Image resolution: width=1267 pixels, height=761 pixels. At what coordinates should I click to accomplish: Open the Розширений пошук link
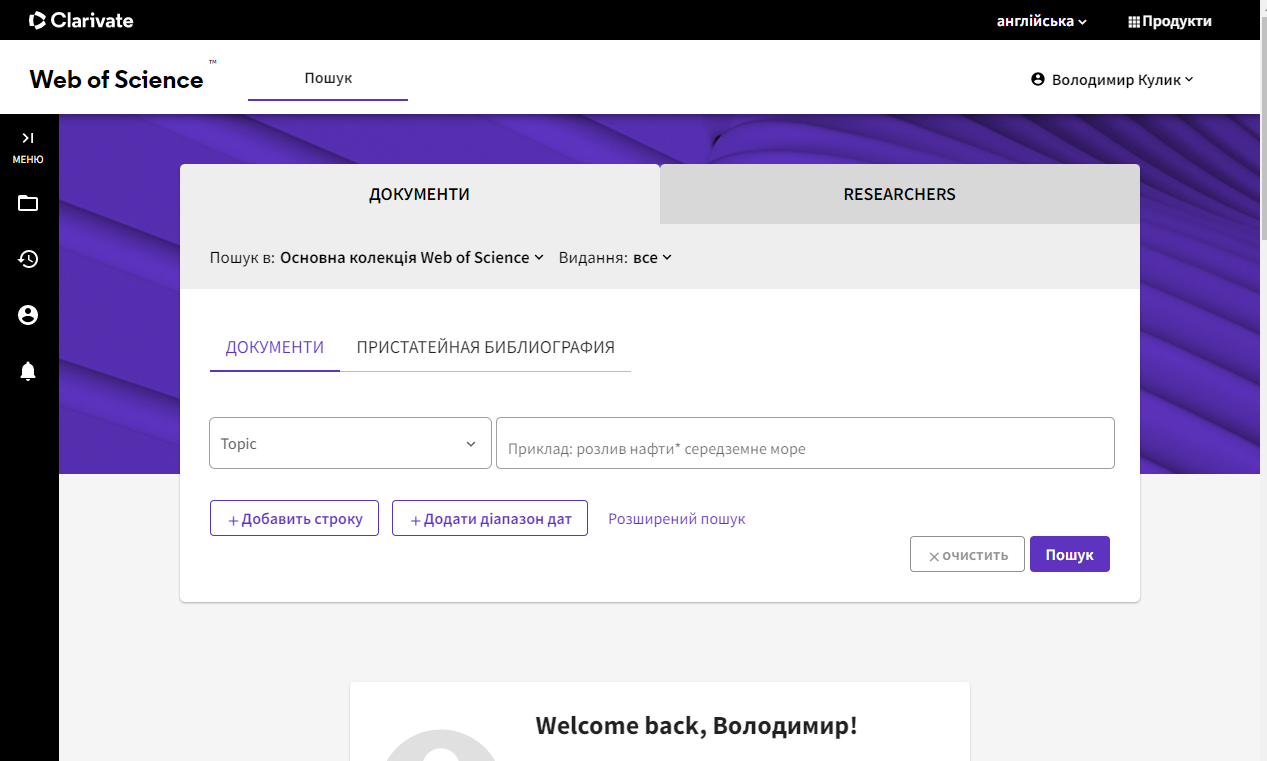[677, 519]
